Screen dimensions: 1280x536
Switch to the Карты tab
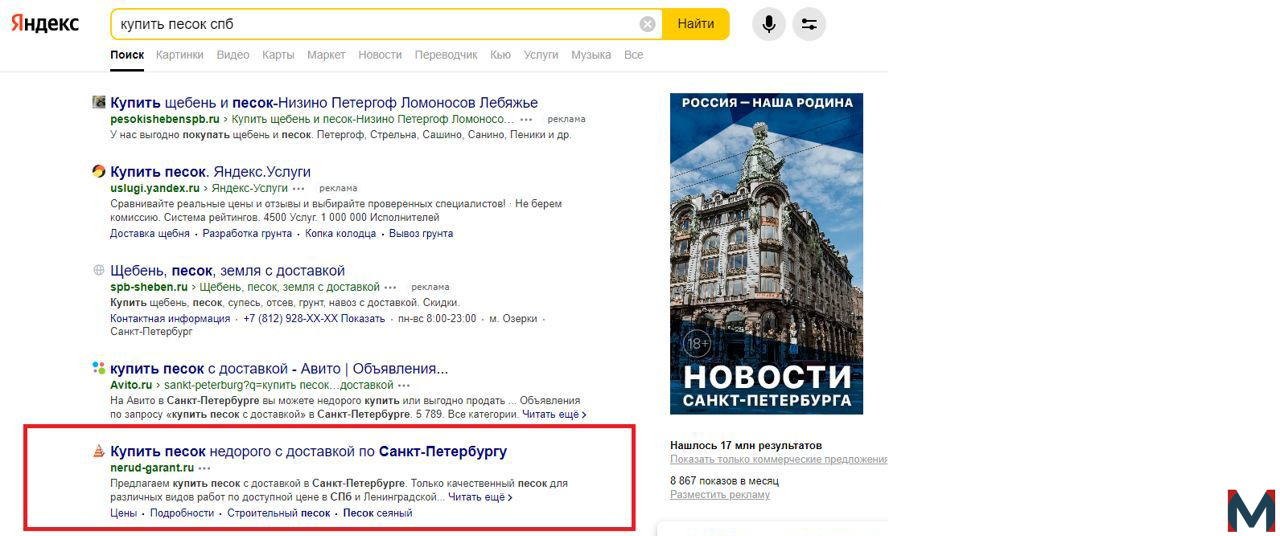(x=278, y=55)
